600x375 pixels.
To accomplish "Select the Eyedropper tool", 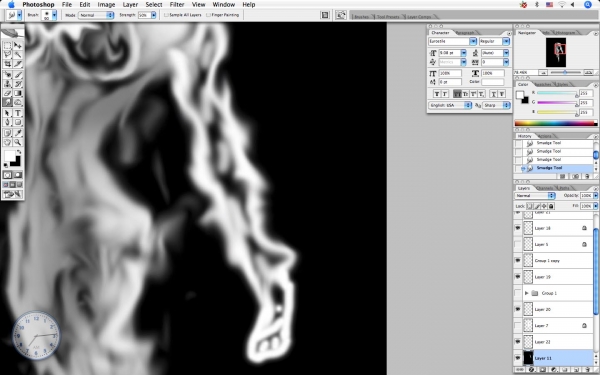I will tap(18, 133).
